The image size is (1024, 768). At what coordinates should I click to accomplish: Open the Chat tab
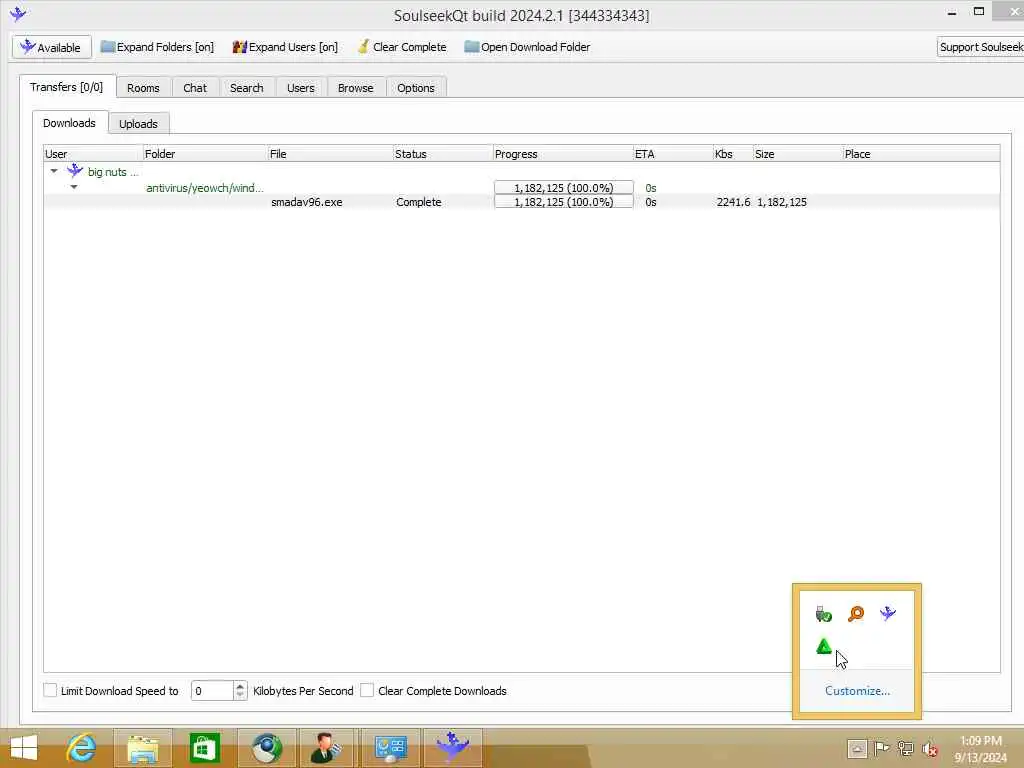[x=195, y=88]
